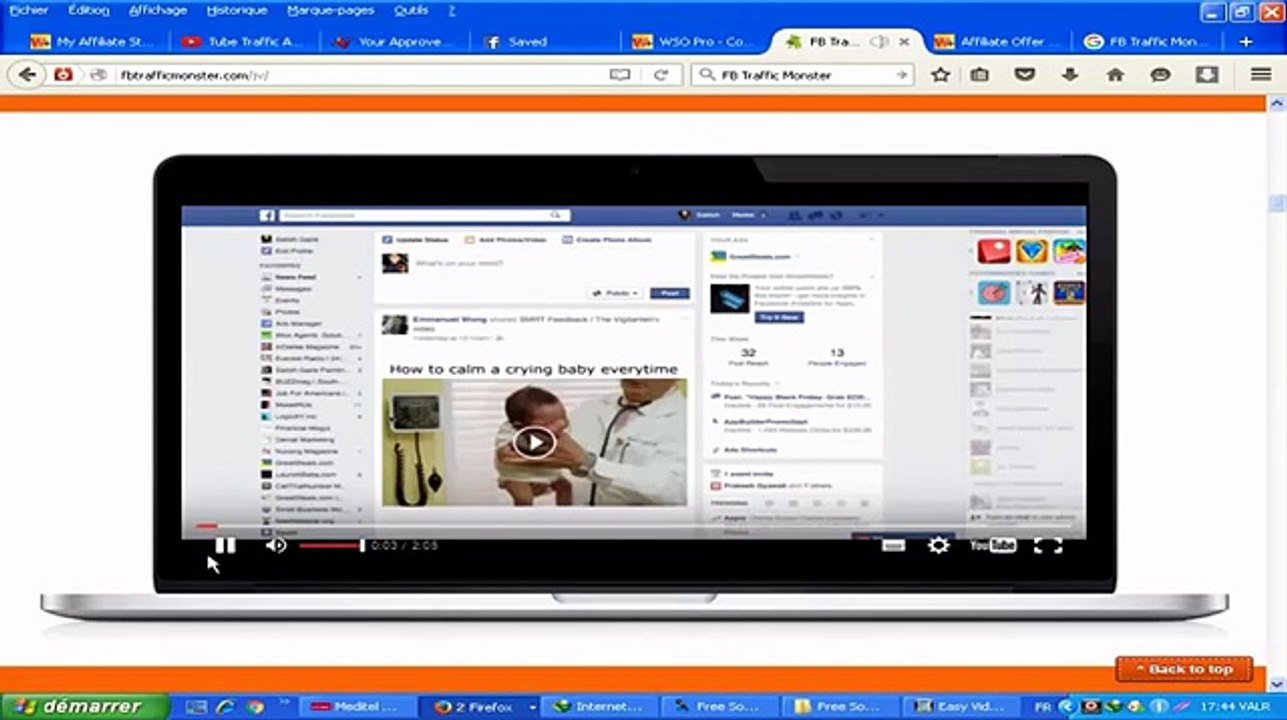Open second Free So... taskbar window
The width and height of the screenshot is (1287, 720).
click(840, 706)
